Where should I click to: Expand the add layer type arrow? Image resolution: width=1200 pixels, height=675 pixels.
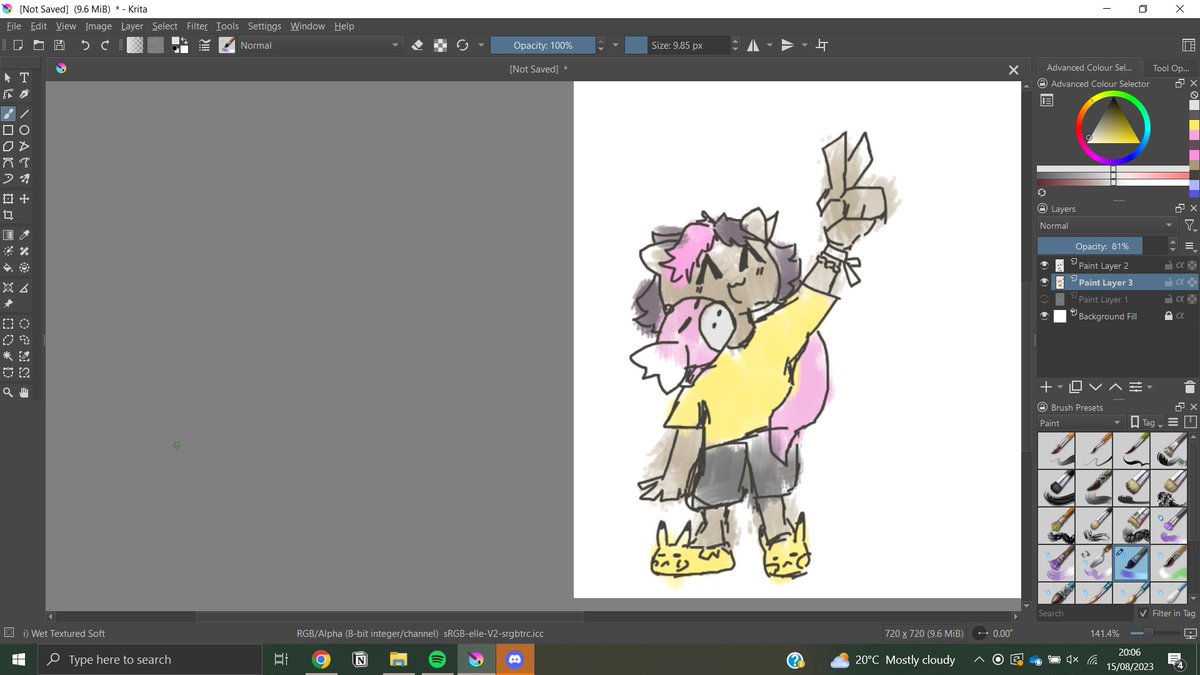[x=1060, y=387]
